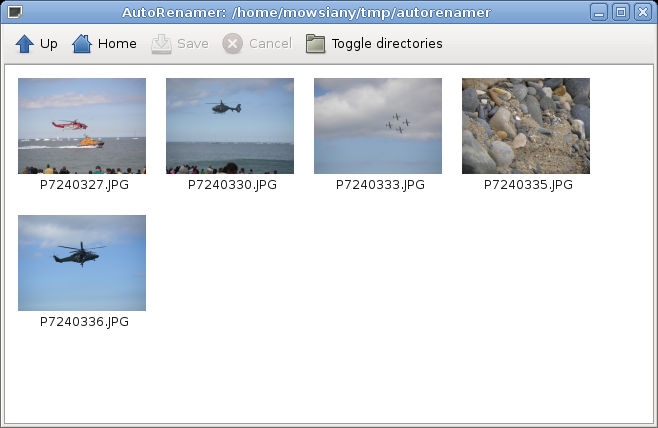Image resolution: width=658 pixels, height=428 pixels.
Task: Click filename P7240336.JPG
Action: (x=84, y=322)
